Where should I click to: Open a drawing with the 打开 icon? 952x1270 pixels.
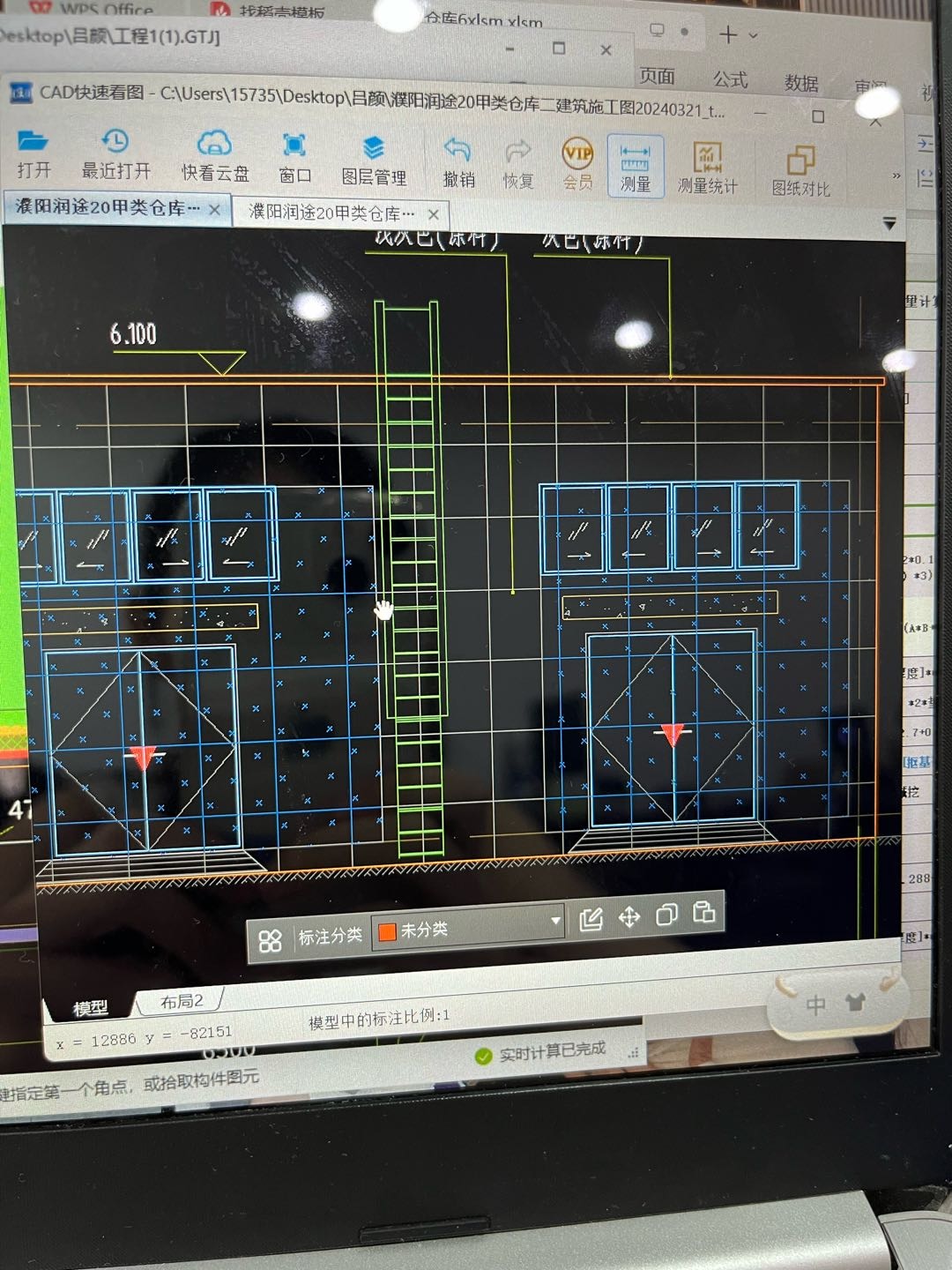33,153
